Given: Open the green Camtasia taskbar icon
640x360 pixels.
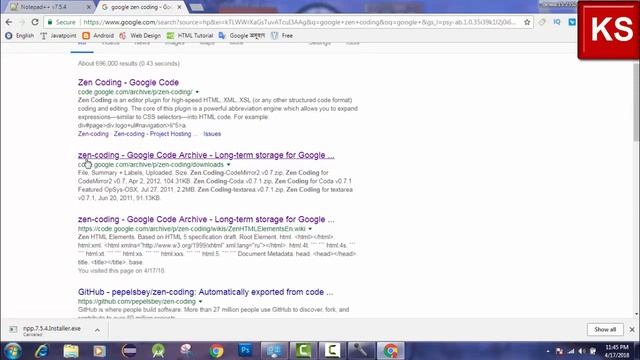Looking at the screenshot, I should pos(303,351).
